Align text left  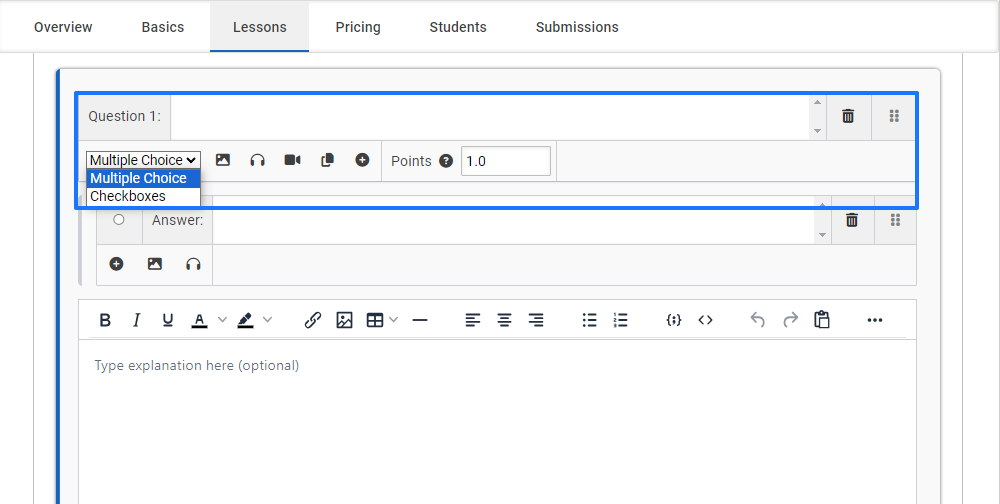(x=473, y=320)
